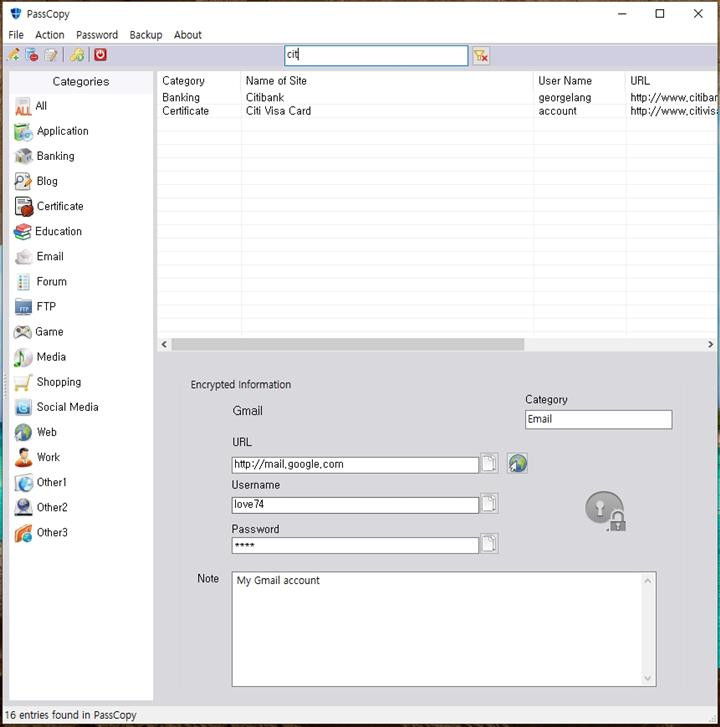This screenshot has height=727, width=720.
Task: Click the Note scroll down arrow
Action: click(x=648, y=678)
